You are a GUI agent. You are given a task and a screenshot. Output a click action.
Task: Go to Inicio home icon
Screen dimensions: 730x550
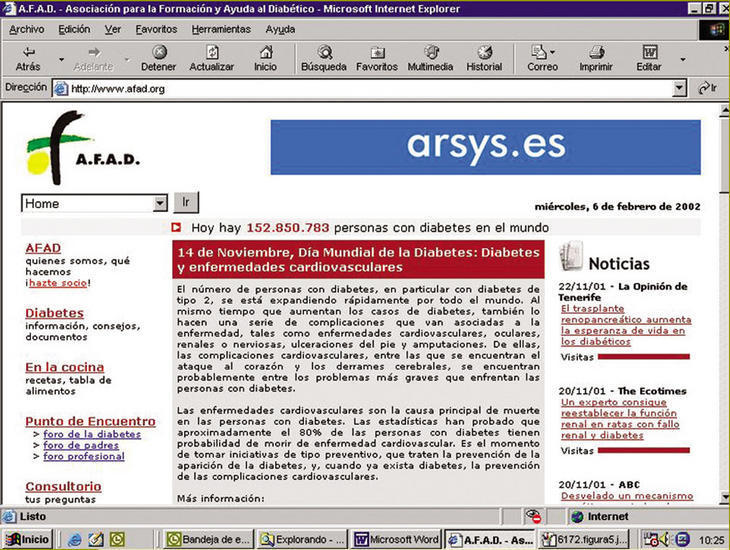[x=265, y=52]
